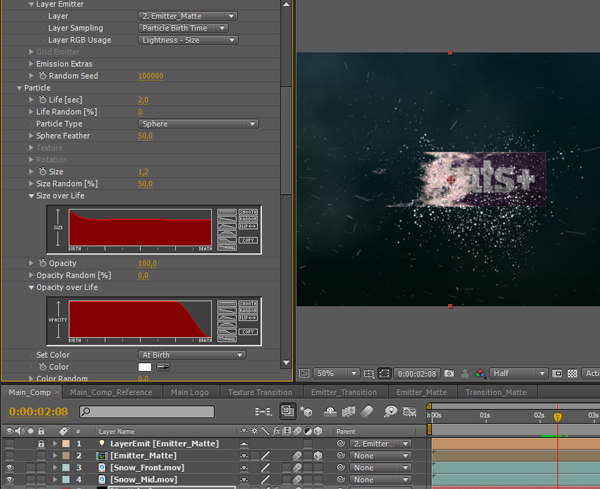Open the Texture Transition tab
Viewport: 600px width, 489px height.
click(x=260, y=392)
